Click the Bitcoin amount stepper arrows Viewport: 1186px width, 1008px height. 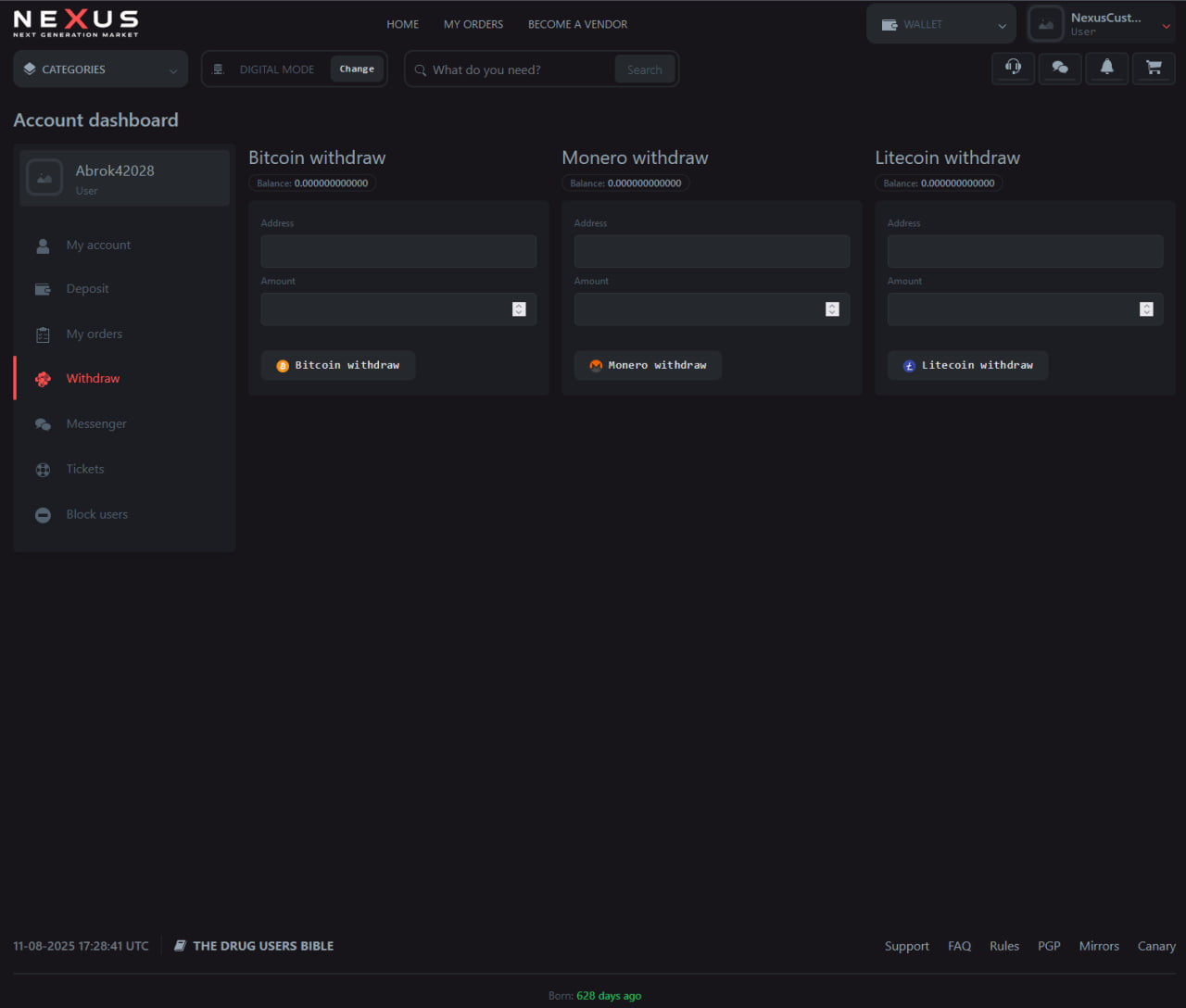click(519, 309)
